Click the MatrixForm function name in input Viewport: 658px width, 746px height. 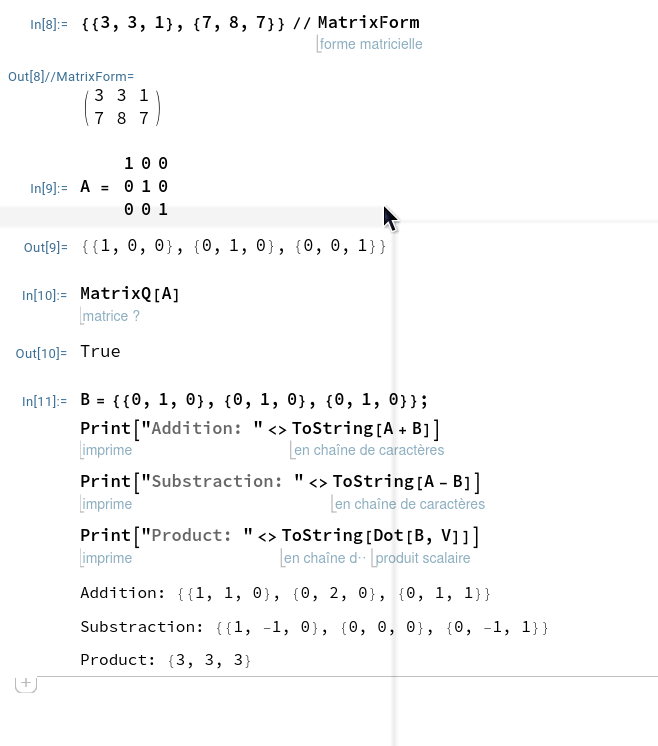[x=368, y=22]
